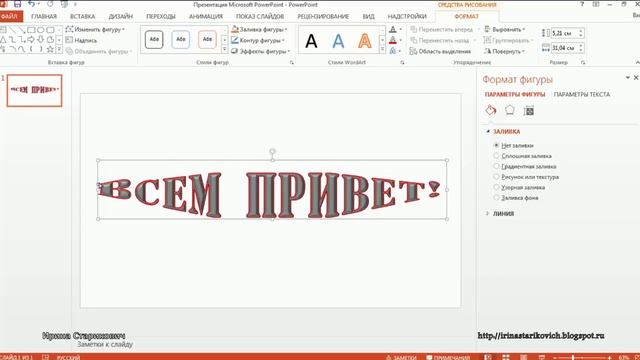640x360 pixels.
Task: Open the 'Вставка' ribbon tab
Action: coord(82,16)
